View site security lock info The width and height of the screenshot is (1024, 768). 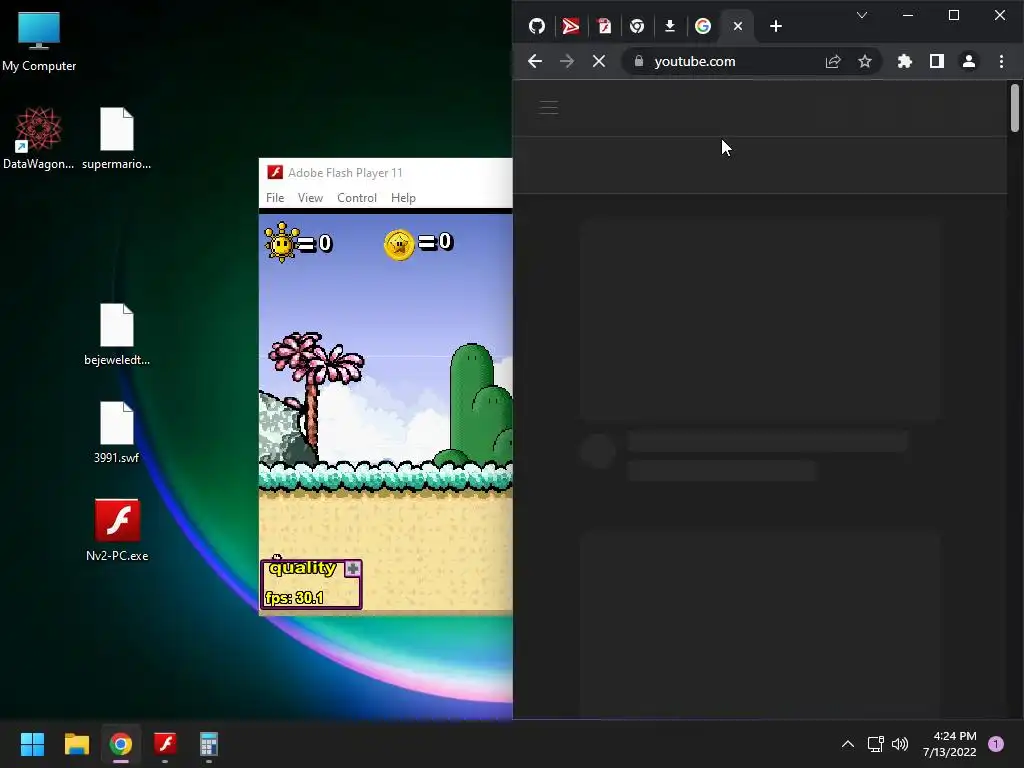(639, 61)
